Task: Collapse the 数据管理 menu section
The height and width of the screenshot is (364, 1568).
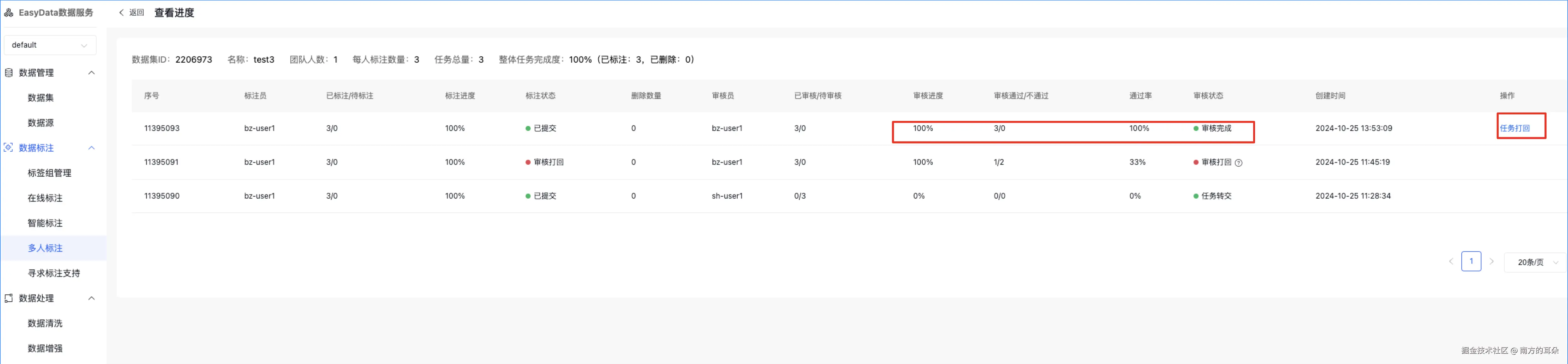Action: [x=91, y=73]
